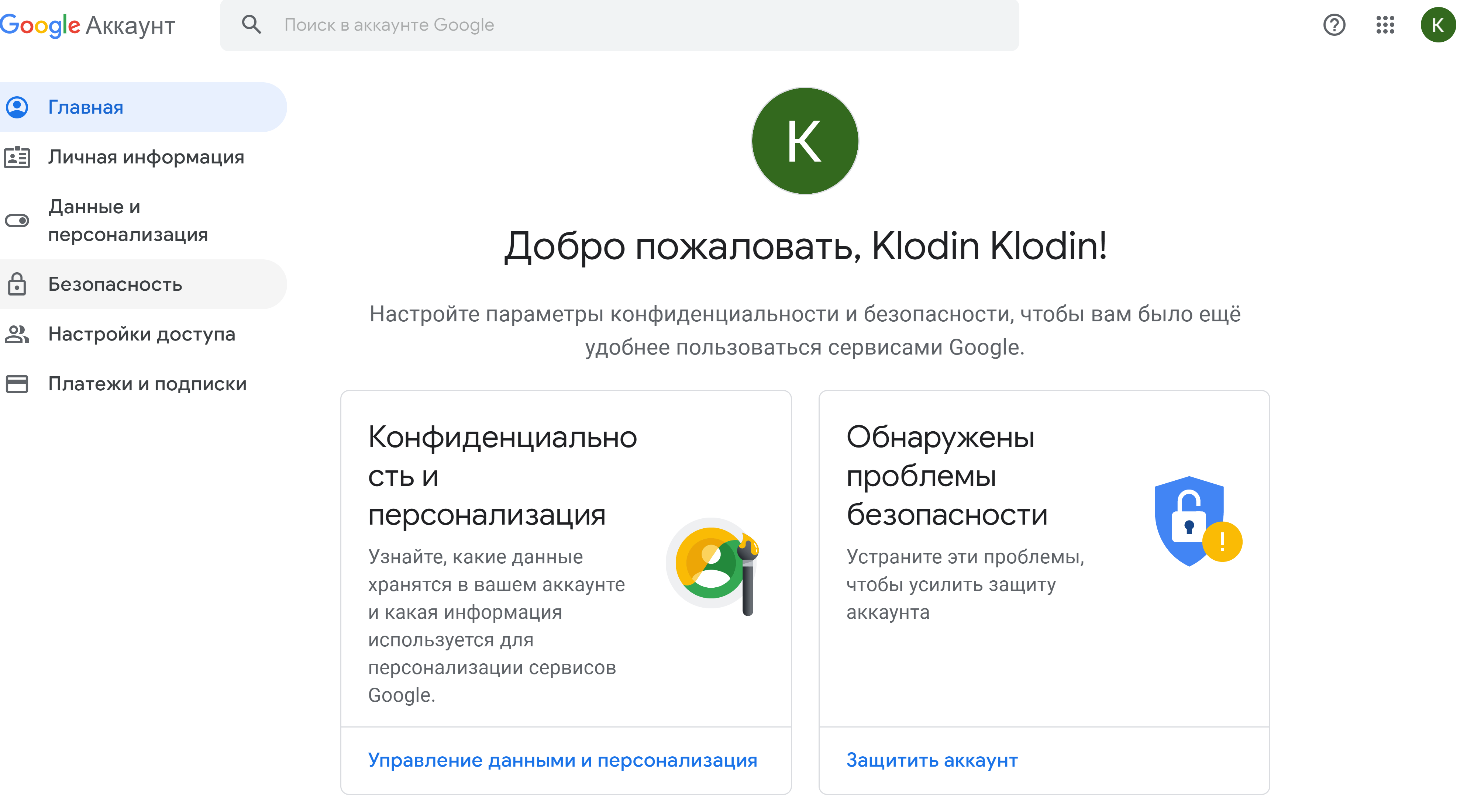Click the Обнаружены проблемы безопасности card heading
The width and height of the screenshot is (1467, 812).
coord(947,476)
